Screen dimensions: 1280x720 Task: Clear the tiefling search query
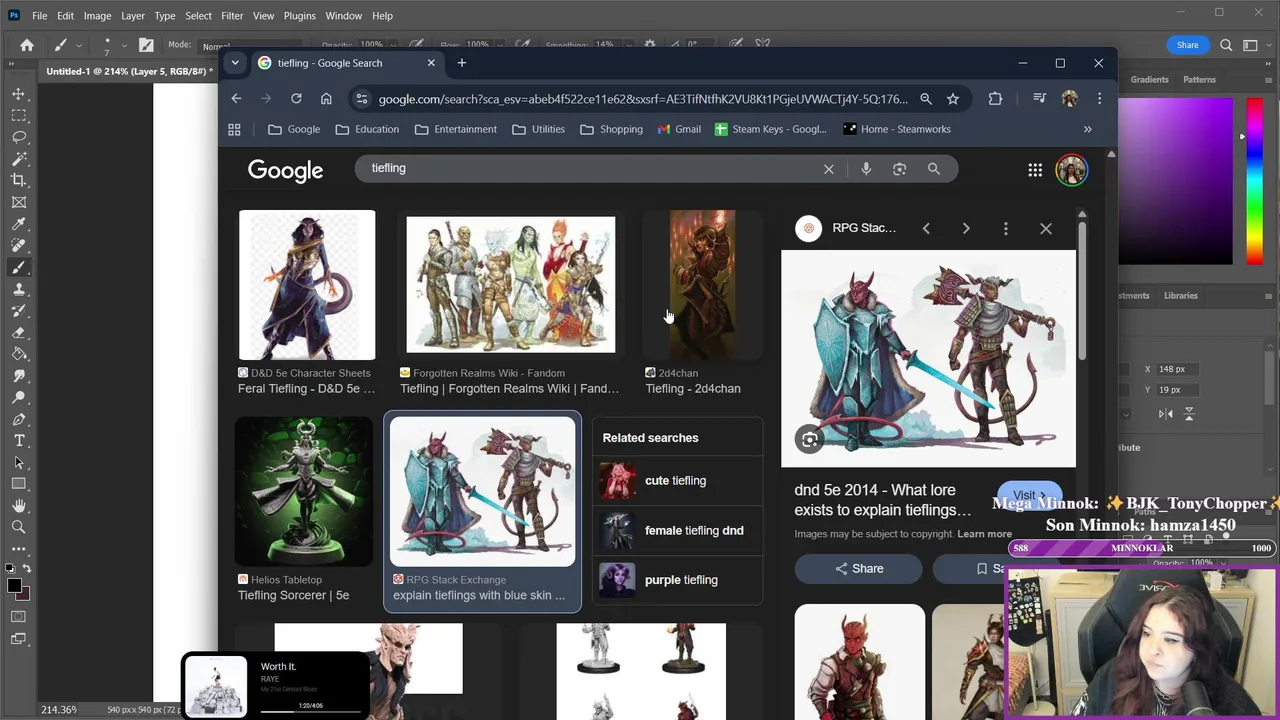point(829,169)
